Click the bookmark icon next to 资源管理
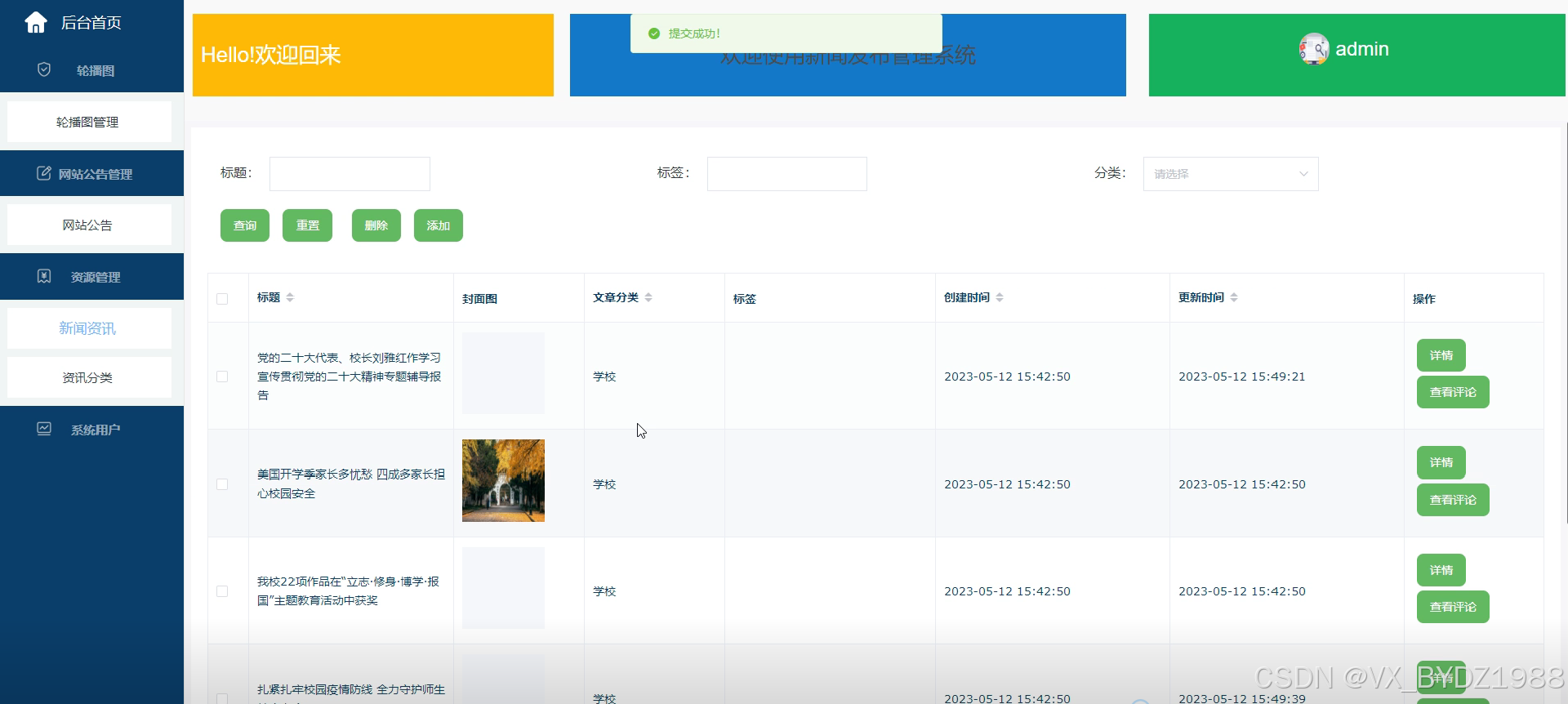Viewport: 1568px width, 704px height. click(44, 276)
